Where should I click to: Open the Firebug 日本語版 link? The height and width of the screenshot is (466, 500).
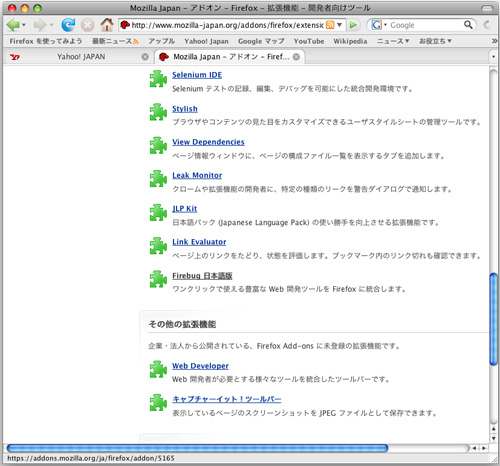coord(202,276)
